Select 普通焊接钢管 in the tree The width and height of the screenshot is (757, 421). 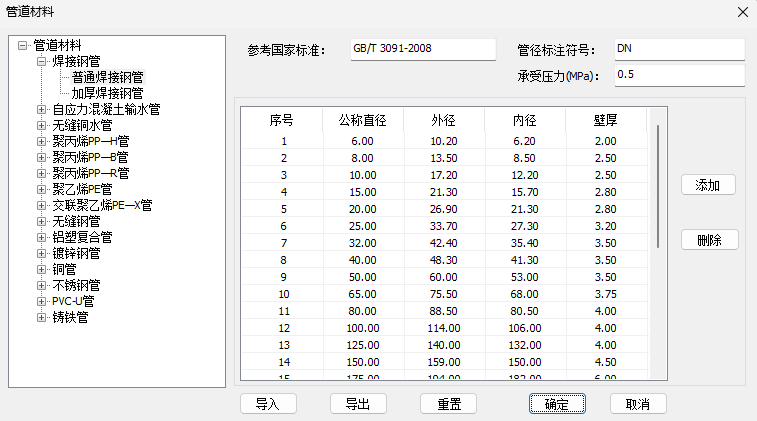(108, 77)
